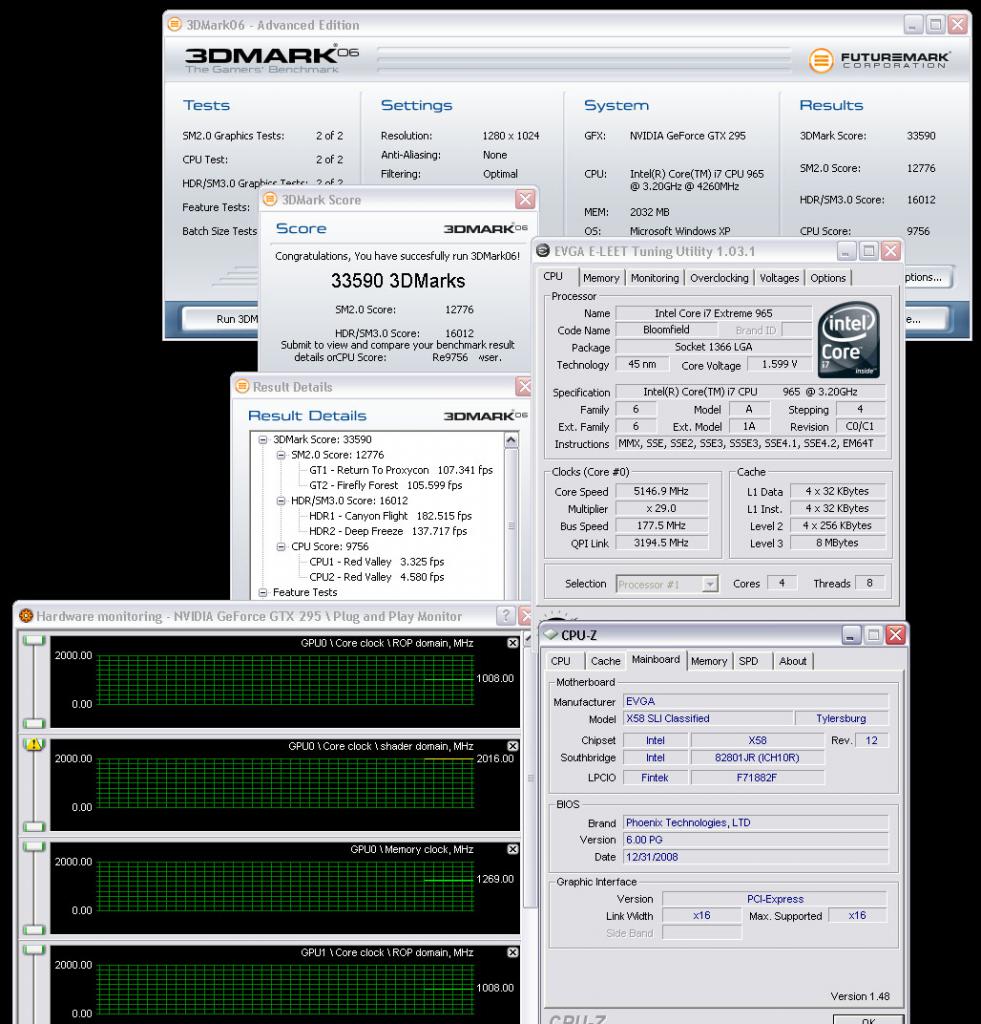This screenshot has height=1024, width=981.
Task: Open the E-LEET Options tab
Action: tap(828, 278)
